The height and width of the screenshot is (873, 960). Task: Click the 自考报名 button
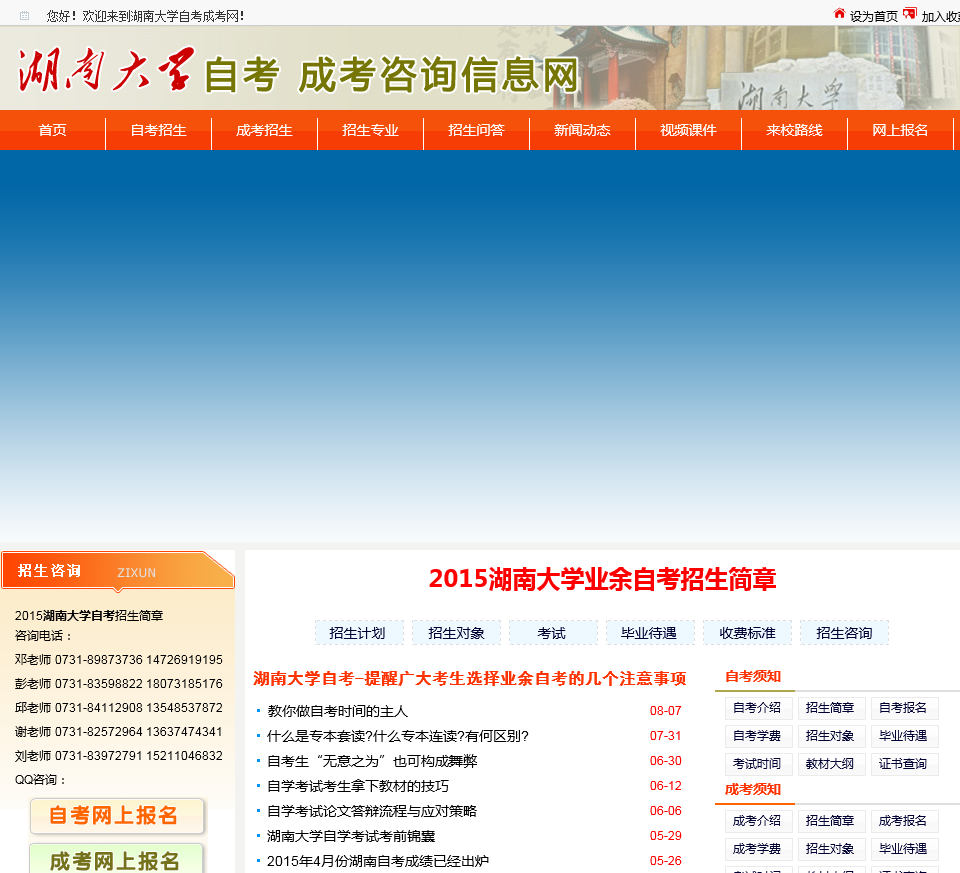coord(904,708)
